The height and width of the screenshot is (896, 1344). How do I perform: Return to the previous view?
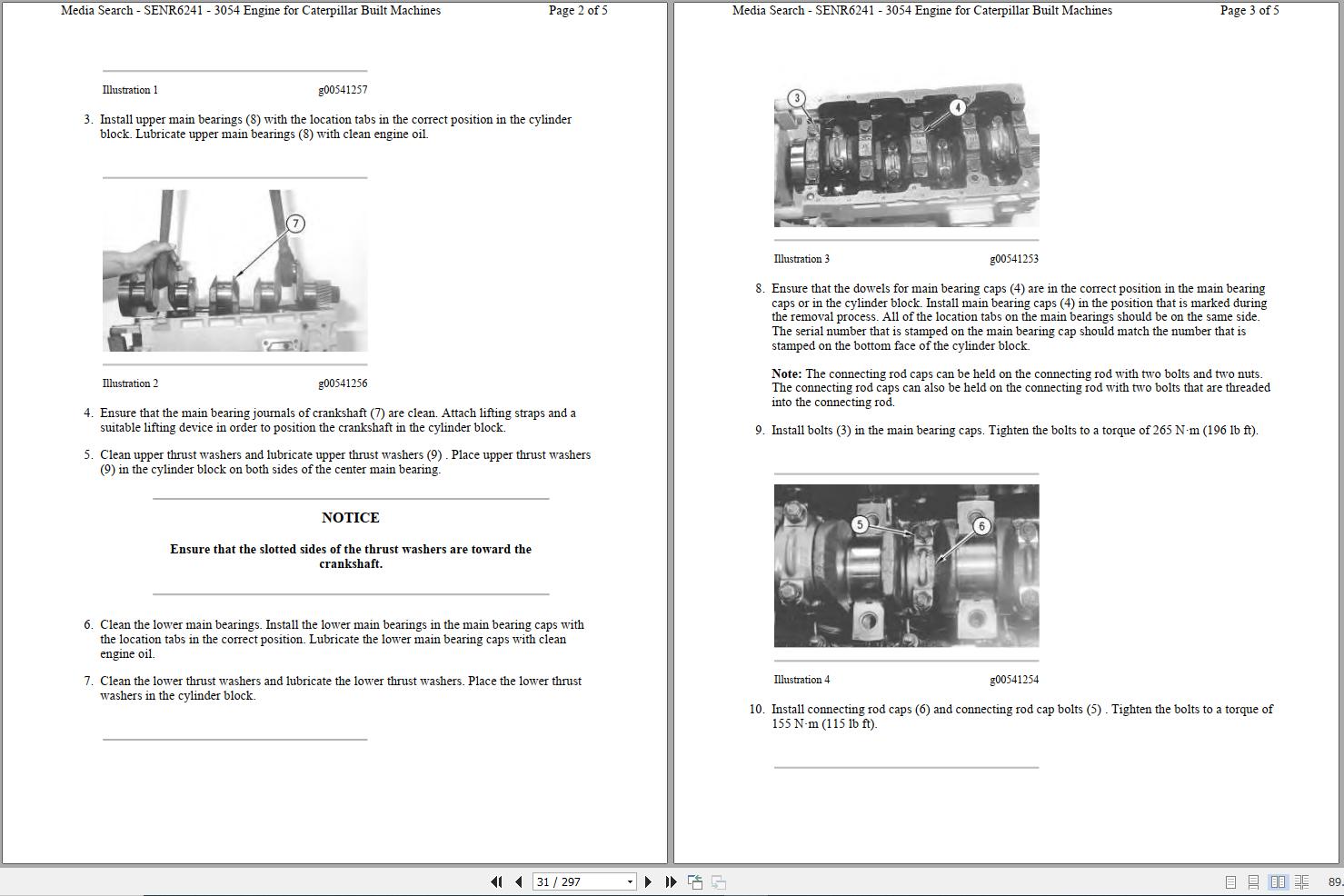click(695, 881)
